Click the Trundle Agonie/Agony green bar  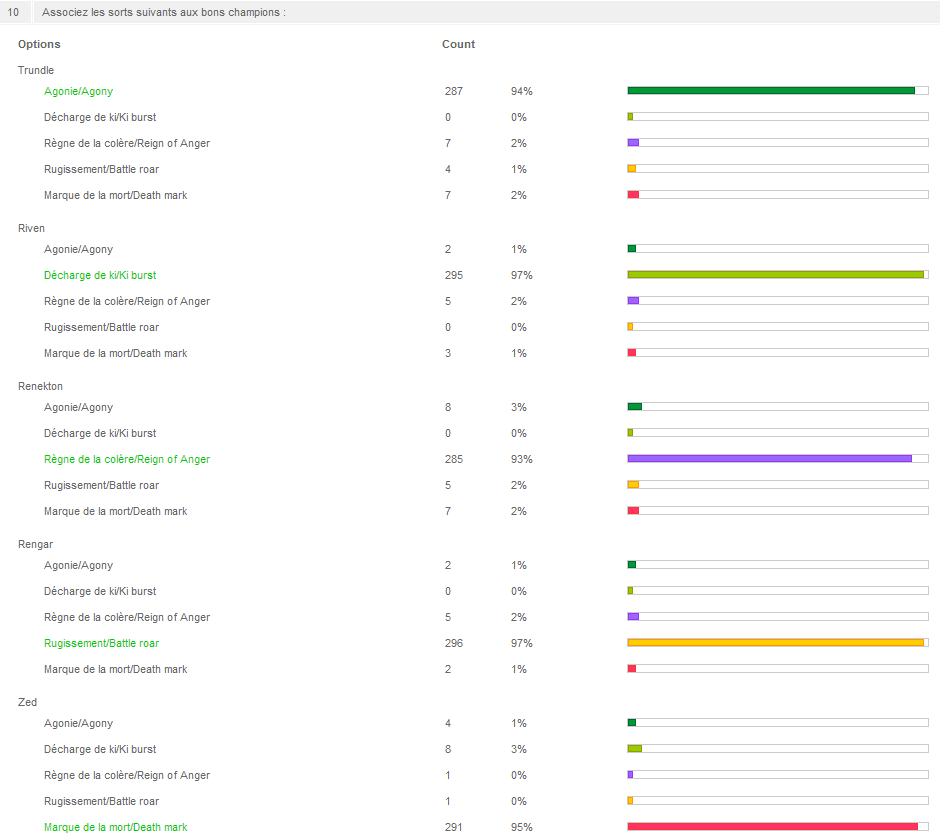(x=771, y=91)
